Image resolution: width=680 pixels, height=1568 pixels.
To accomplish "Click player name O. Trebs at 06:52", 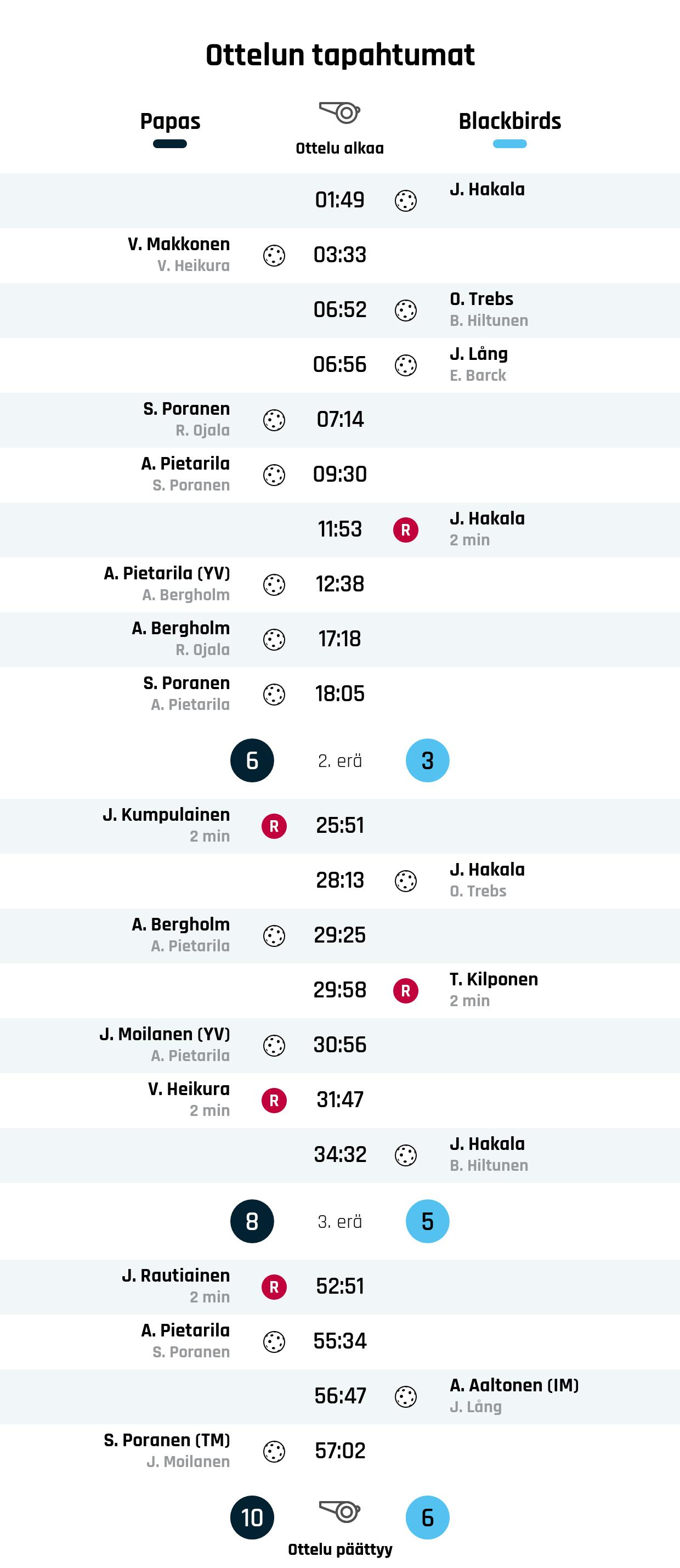I will tap(481, 299).
